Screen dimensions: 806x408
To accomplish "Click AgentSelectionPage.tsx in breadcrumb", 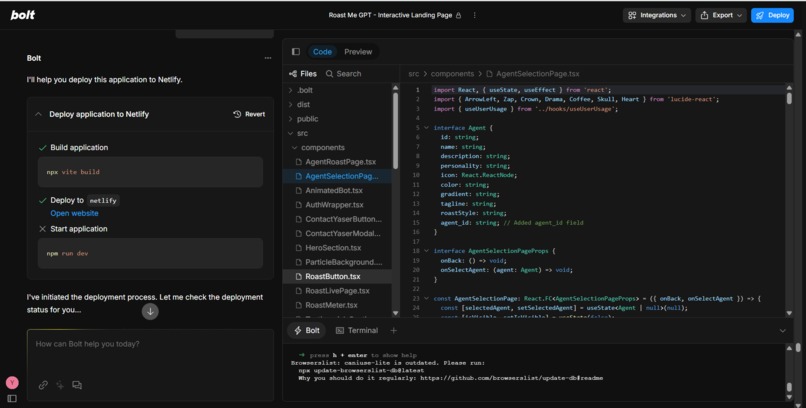I will pos(538,73).
